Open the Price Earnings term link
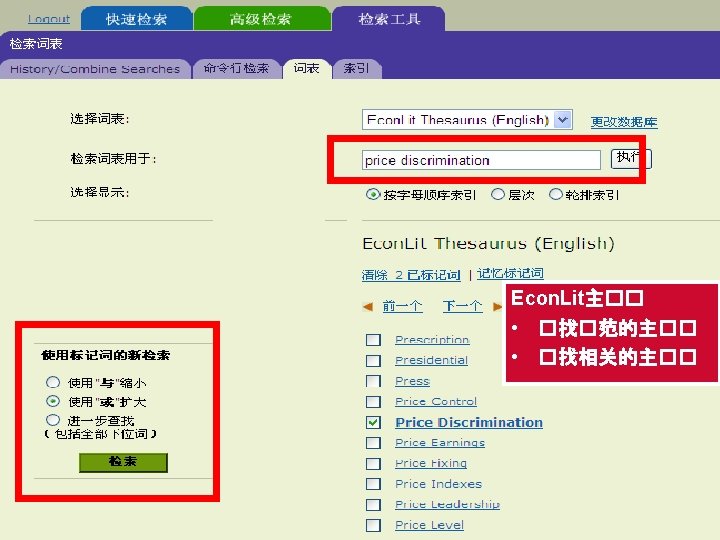The image size is (720, 540). point(440,443)
